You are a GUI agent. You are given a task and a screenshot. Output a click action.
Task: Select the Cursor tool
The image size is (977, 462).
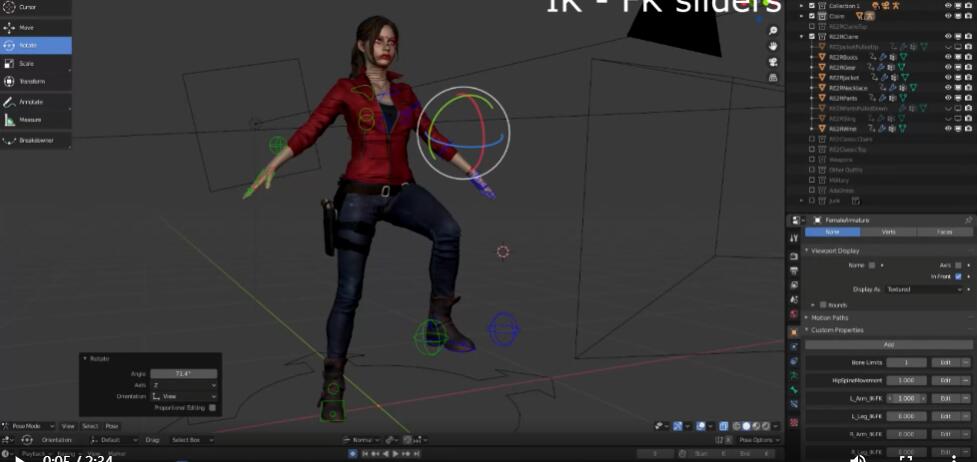coord(36,7)
